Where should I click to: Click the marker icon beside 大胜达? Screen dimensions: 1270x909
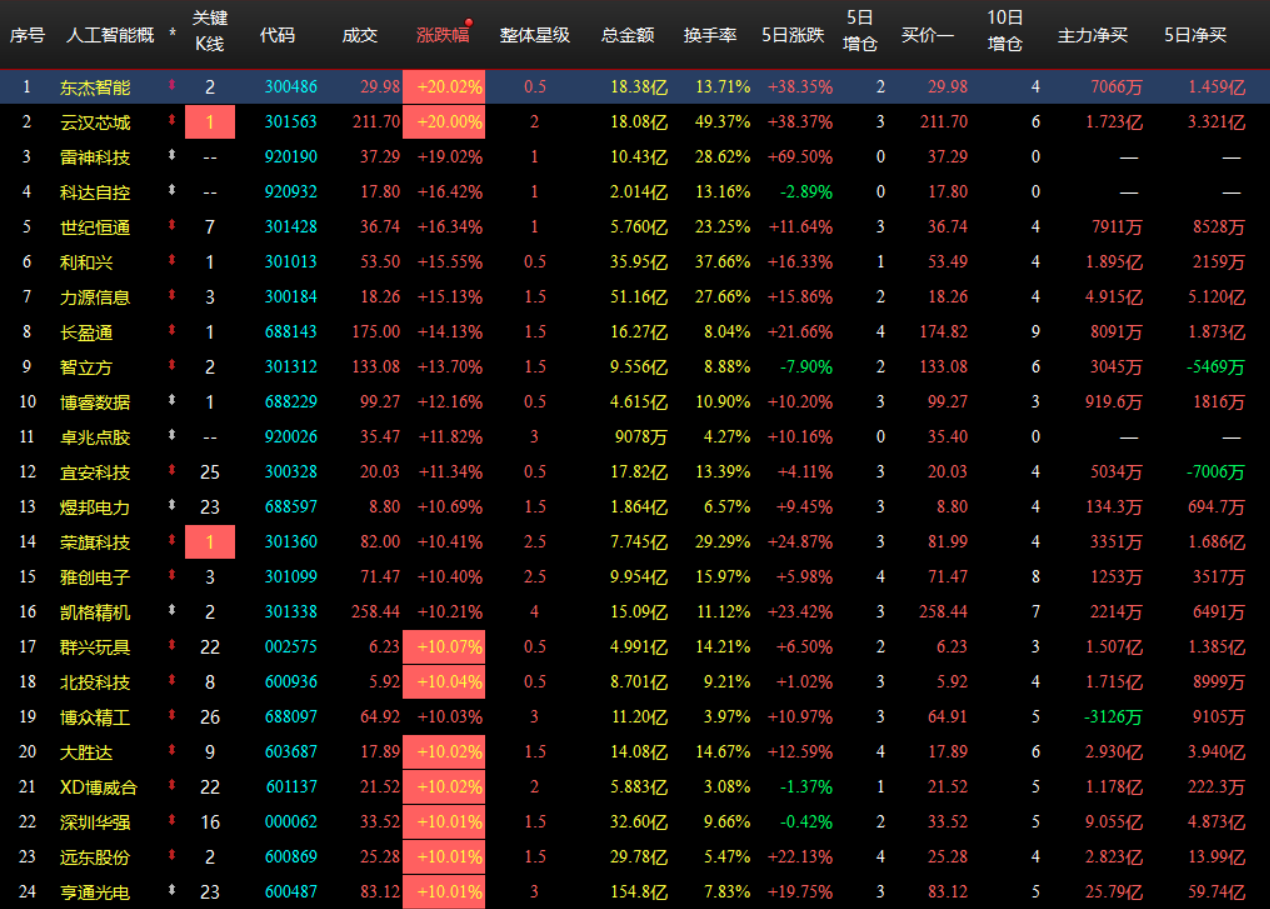coord(172,751)
